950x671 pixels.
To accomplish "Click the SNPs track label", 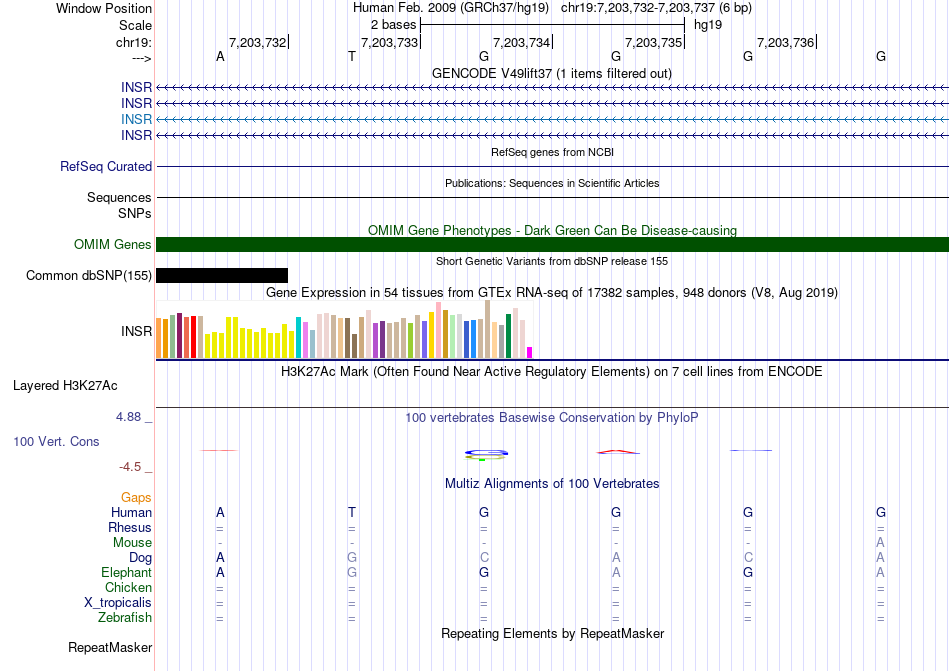I will tap(135, 213).
